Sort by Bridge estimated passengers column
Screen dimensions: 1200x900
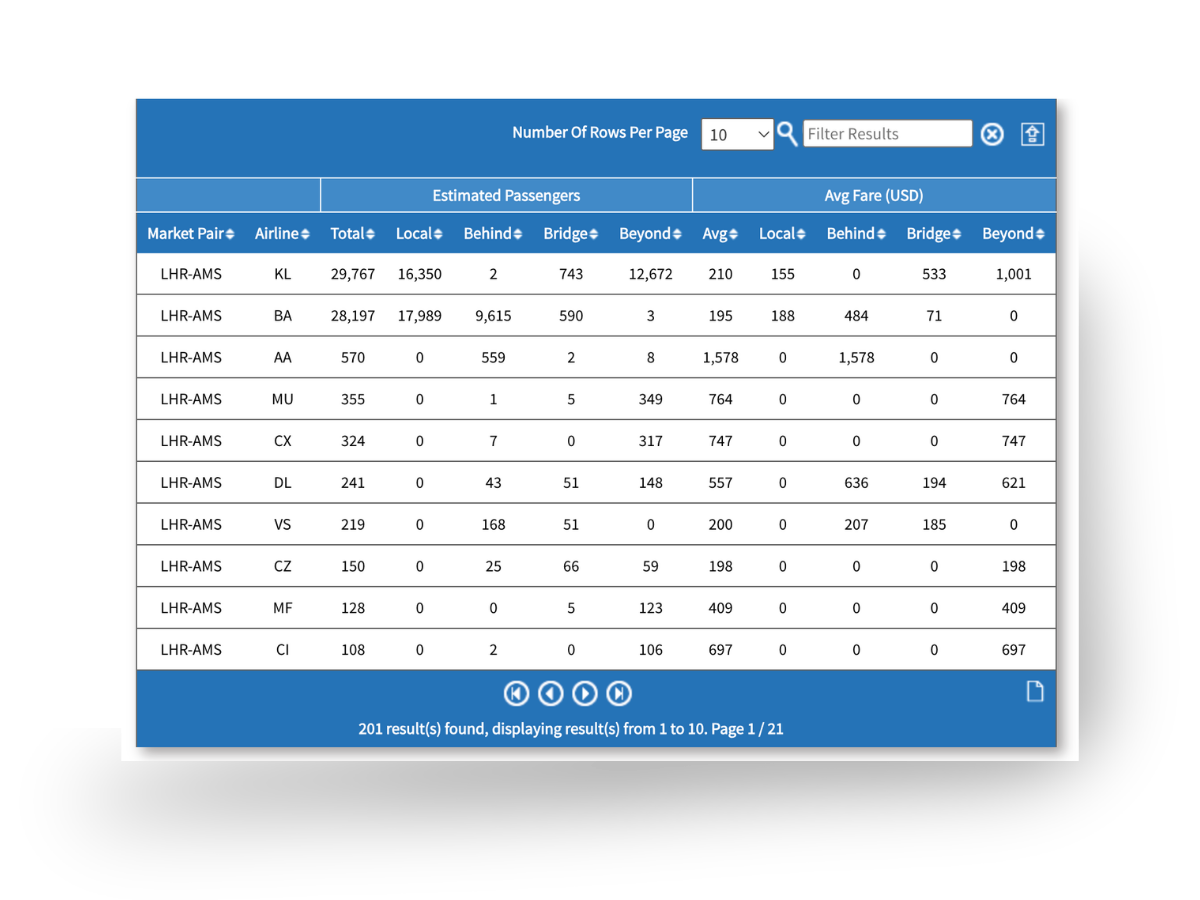(x=570, y=233)
